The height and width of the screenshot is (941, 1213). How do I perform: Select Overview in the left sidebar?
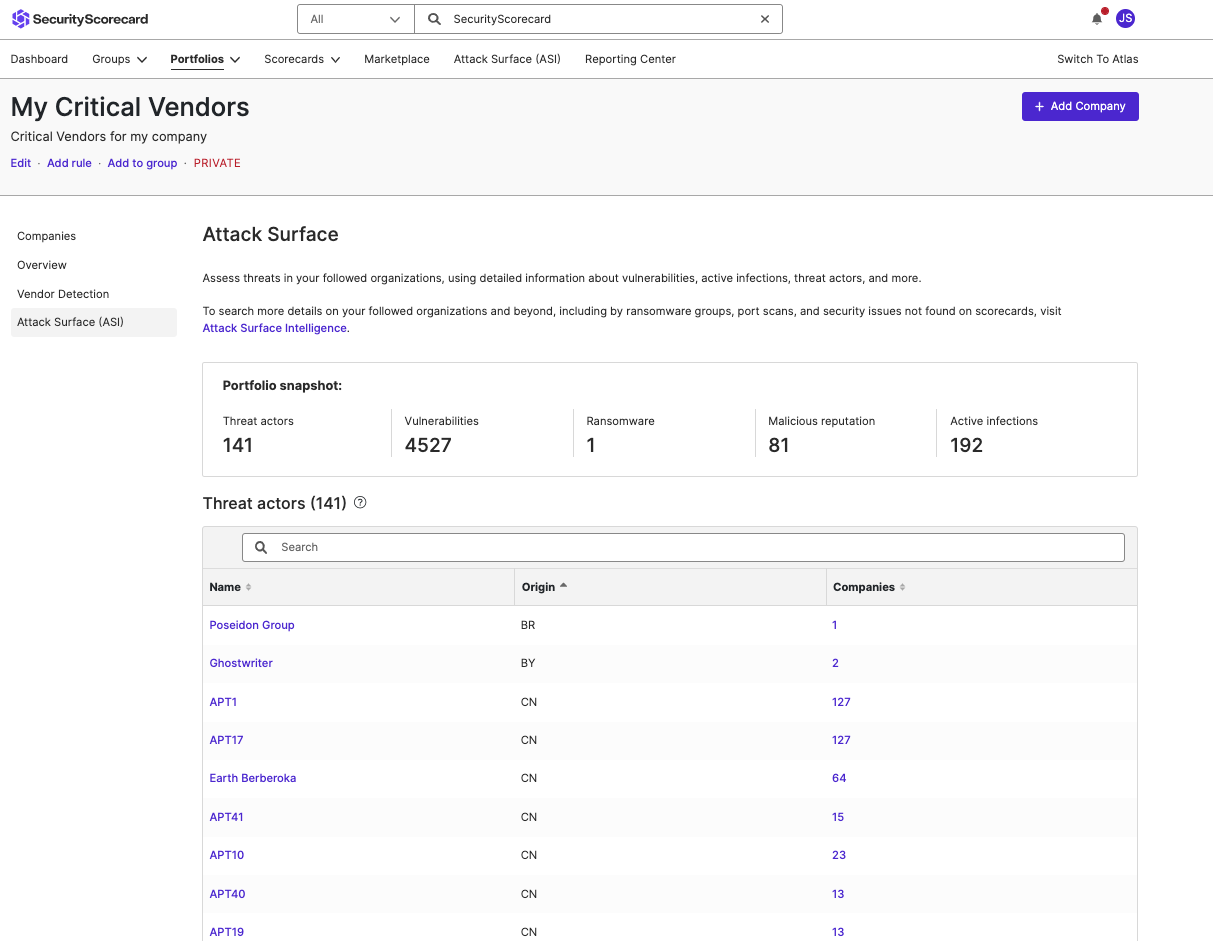94,265
